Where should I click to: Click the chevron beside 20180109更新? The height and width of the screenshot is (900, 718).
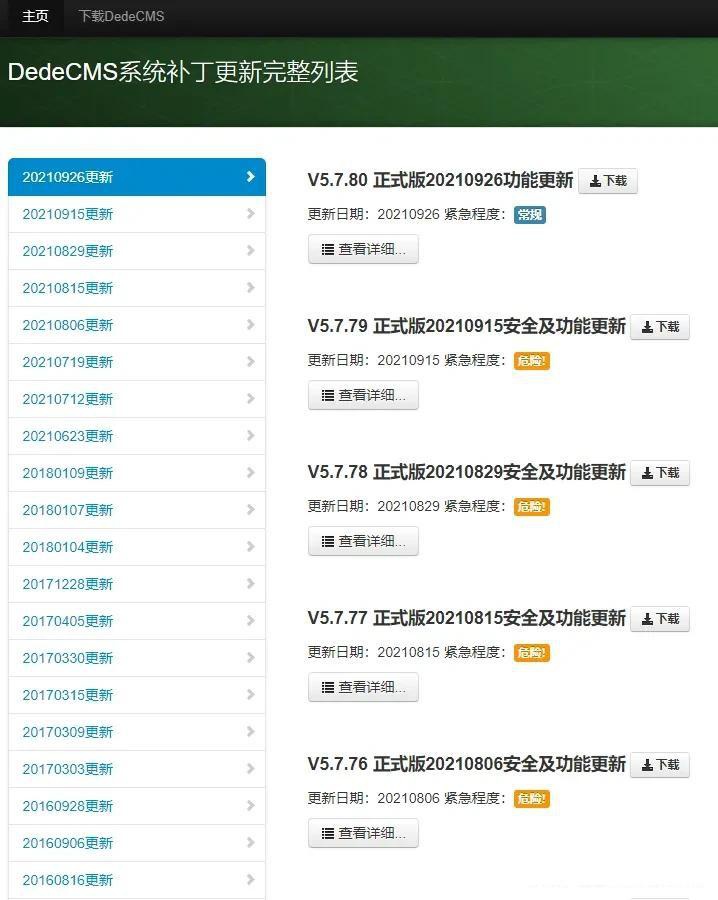click(250, 472)
